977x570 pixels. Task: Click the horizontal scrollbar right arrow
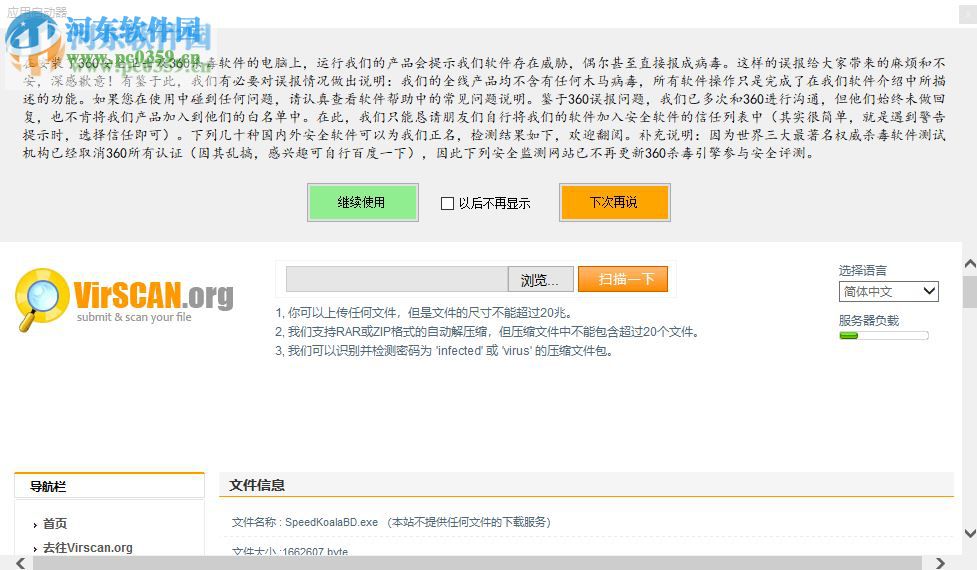click(940, 563)
